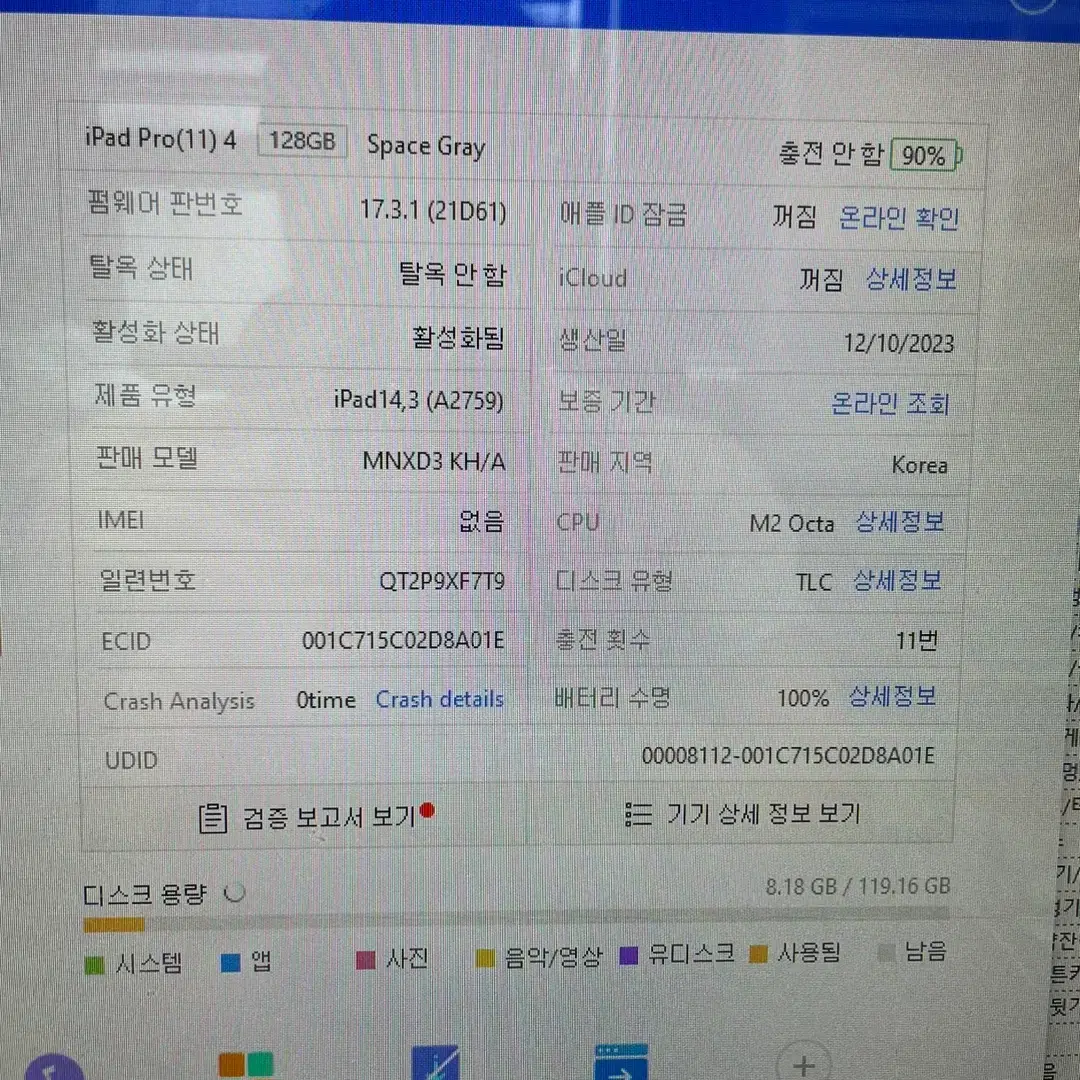
Task: Open 상세정보 link in the iCloud row
Action: pyautogui.click(x=911, y=279)
